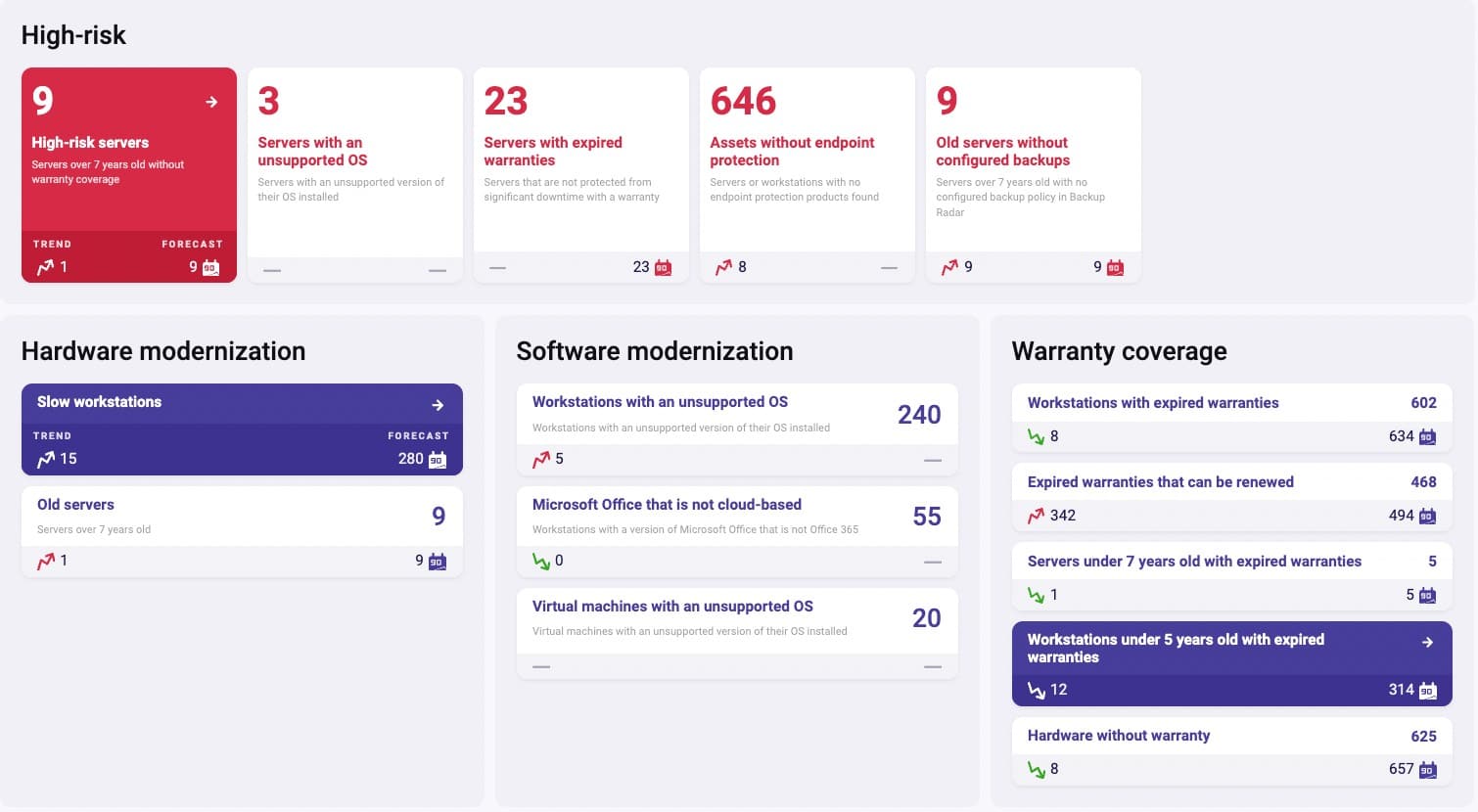Click the green trend icon under Microsoft Office card
This screenshot has height=812, width=1478.
point(540,561)
